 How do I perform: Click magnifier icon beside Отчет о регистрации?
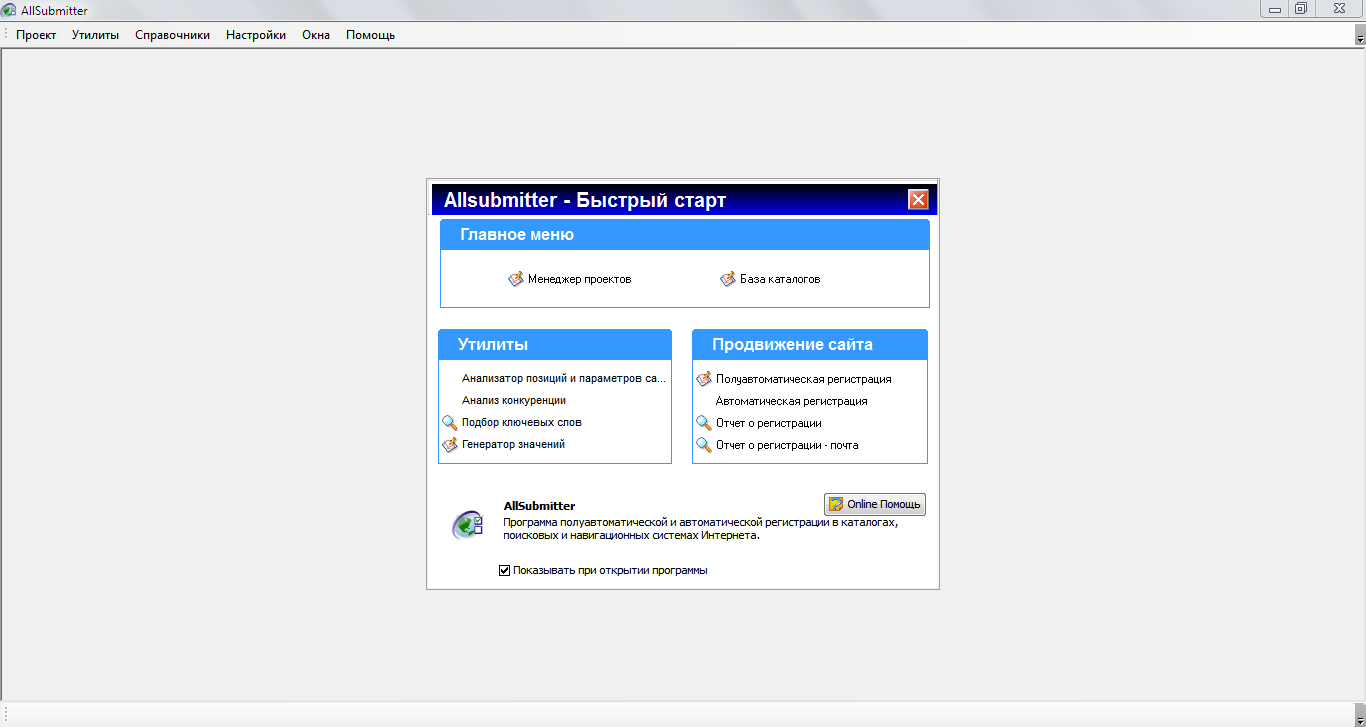click(704, 423)
